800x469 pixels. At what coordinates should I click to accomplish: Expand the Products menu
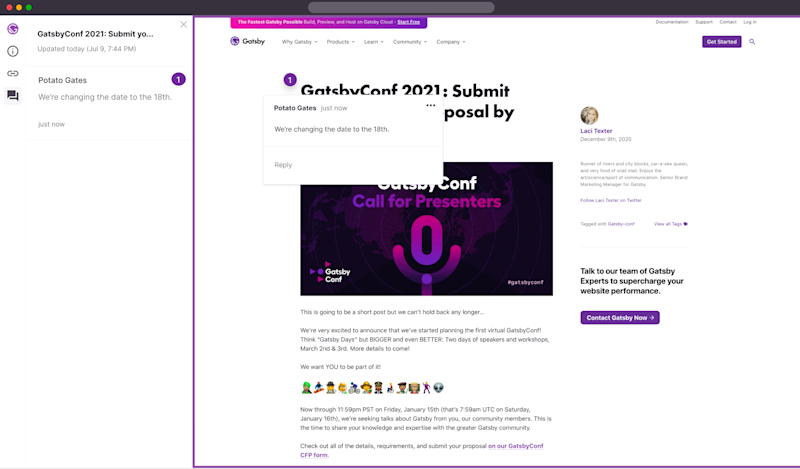340,42
